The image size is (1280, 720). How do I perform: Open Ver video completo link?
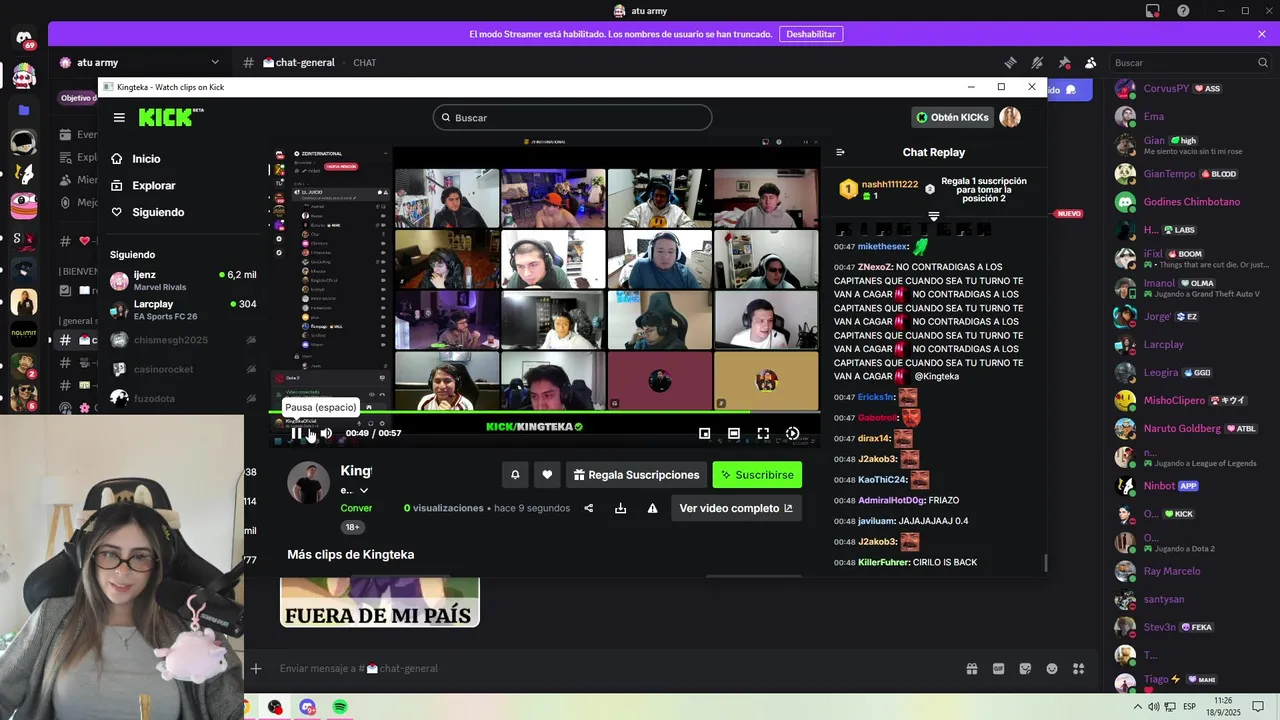coord(736,508)
